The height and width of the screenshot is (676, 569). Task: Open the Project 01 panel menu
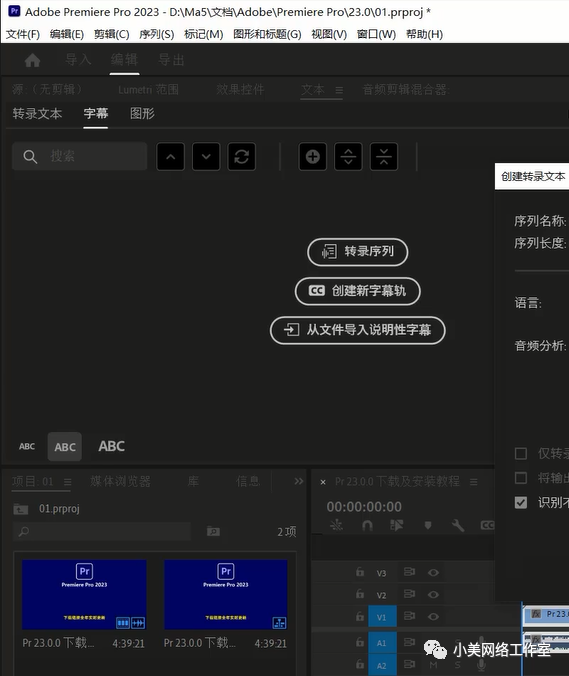point(68,482)
